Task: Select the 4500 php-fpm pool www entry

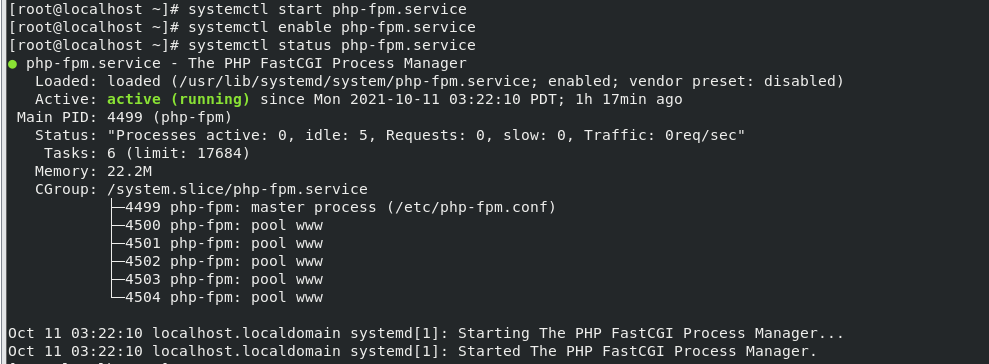Action: click(224, 225)
